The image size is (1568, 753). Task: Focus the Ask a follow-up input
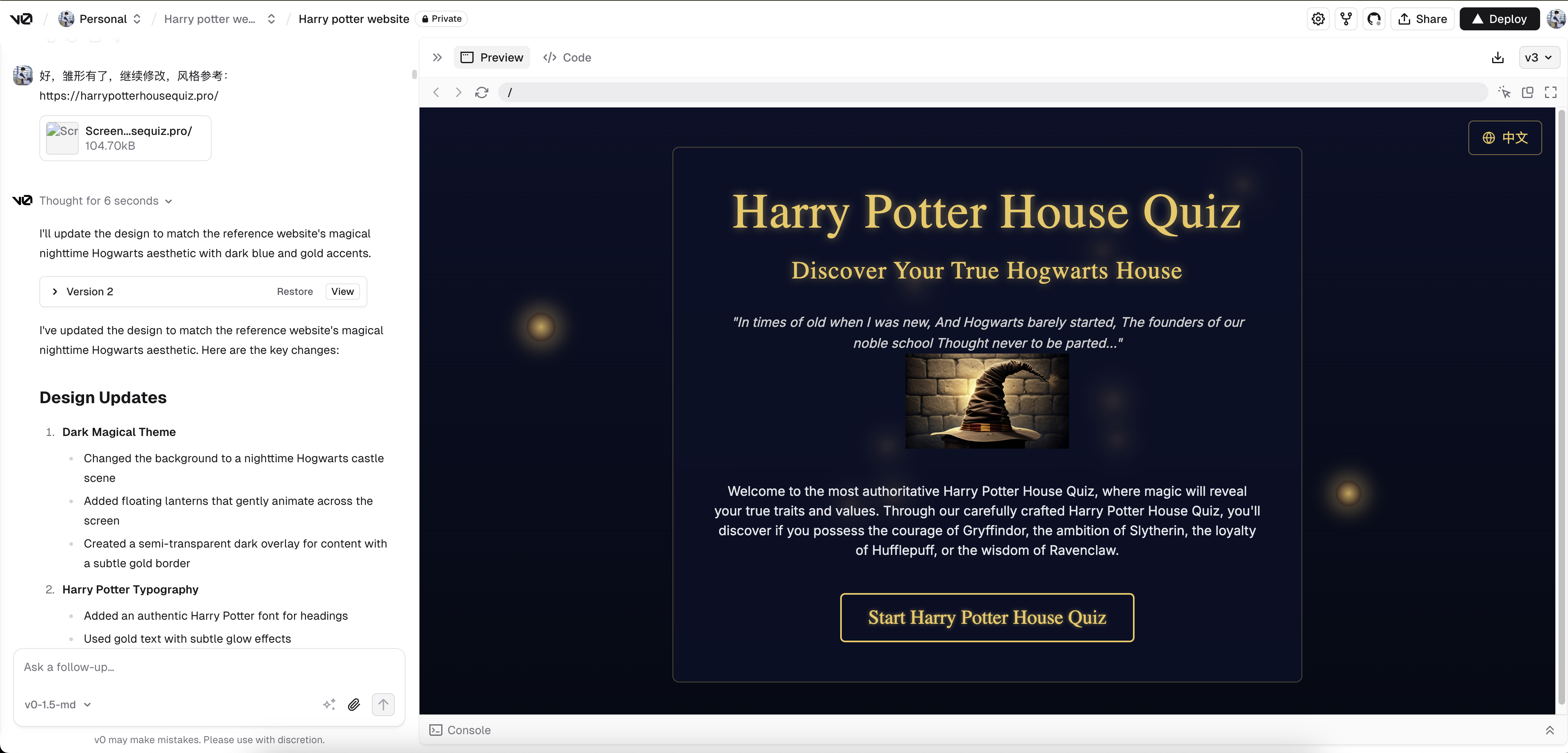click(x=209, y=668)
